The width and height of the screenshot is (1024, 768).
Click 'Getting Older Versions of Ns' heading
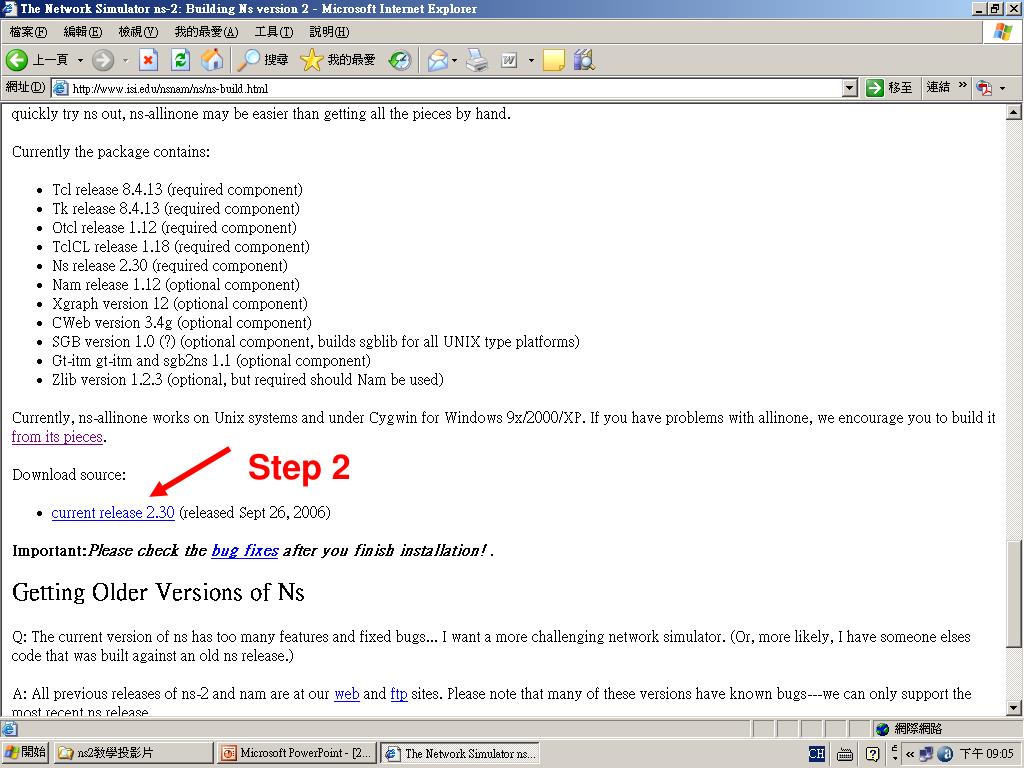click(158, 592)
